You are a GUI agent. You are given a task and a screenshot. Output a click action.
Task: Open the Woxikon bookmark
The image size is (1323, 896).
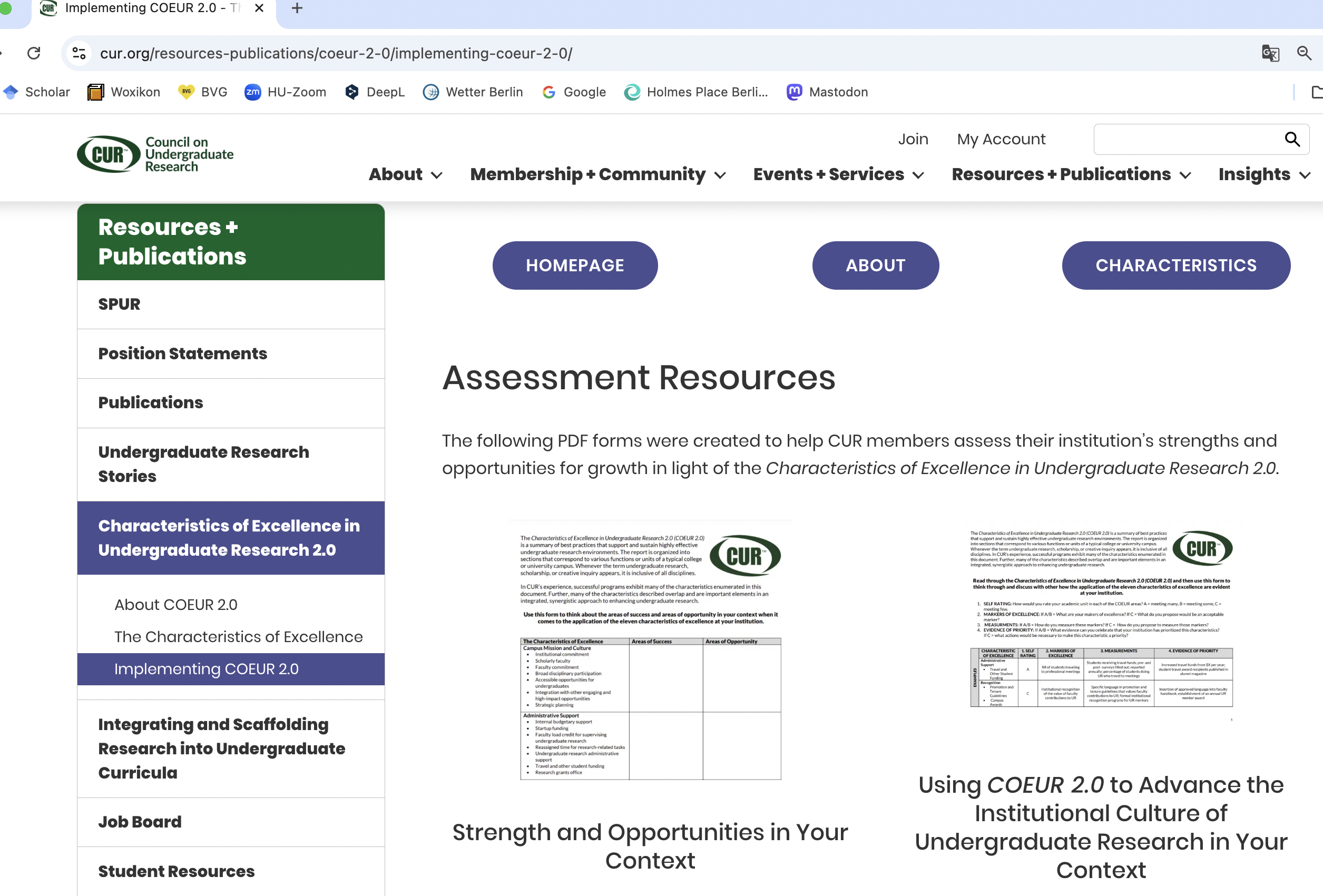pos(123,92)
